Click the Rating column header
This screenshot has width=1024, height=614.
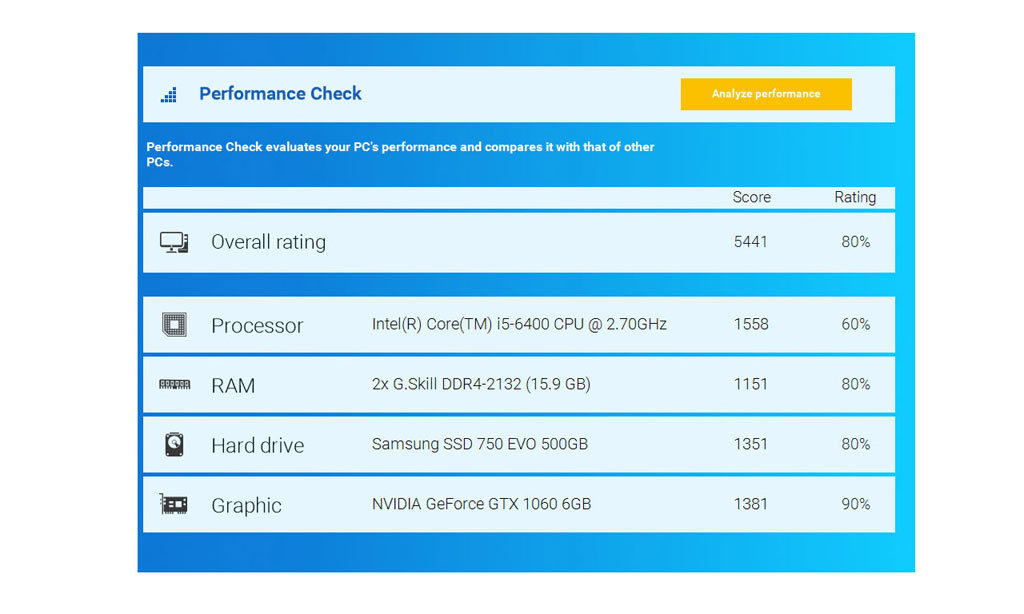pyautogui.click(x=855, y=197)
